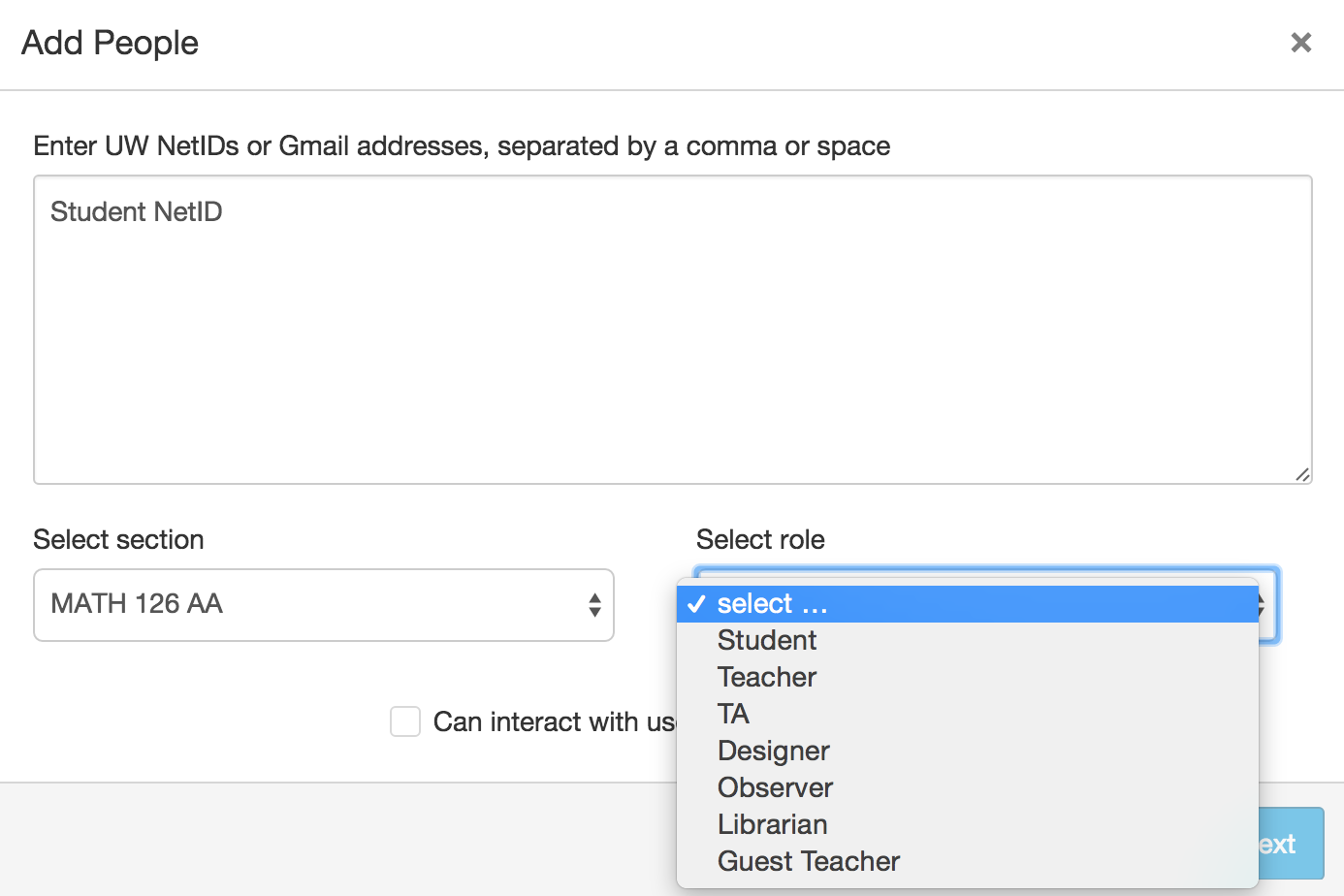Choose the 'select ...' option in role list
This screenshot has width=1344, height=896.
968,604
